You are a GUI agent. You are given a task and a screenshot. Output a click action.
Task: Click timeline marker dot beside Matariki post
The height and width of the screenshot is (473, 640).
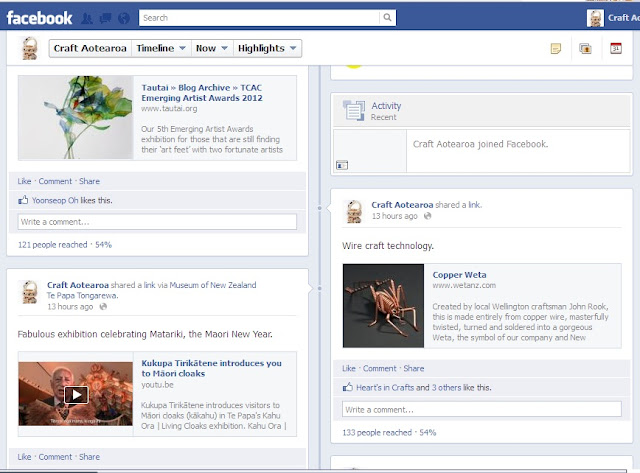tap(320, 288)
